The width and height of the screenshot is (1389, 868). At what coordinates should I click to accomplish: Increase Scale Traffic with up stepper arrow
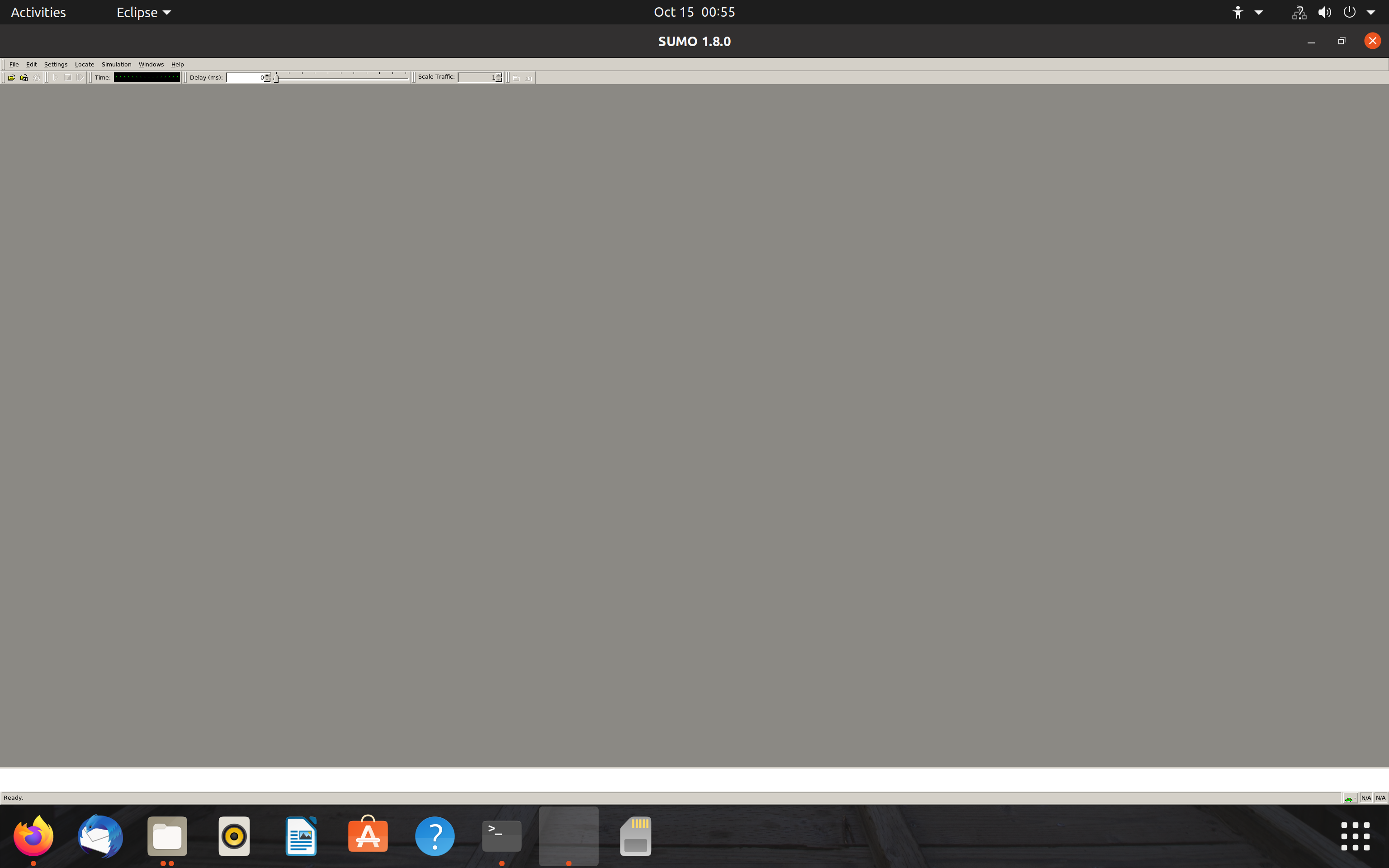tap(499, 75)
